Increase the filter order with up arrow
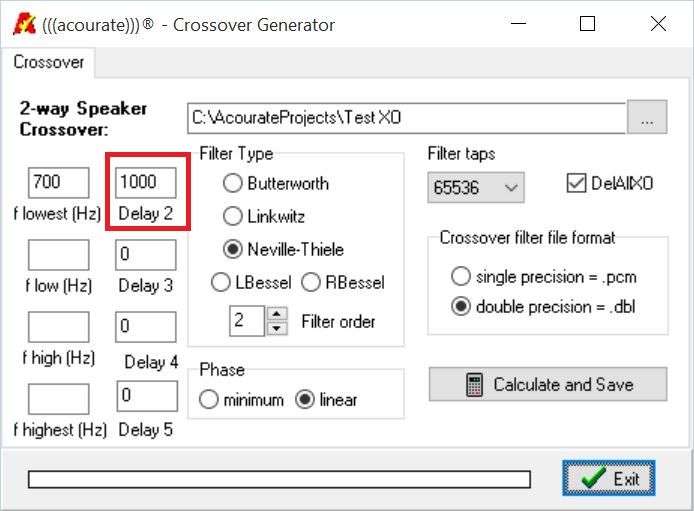The image size is (694, 511). pos(277,314)
